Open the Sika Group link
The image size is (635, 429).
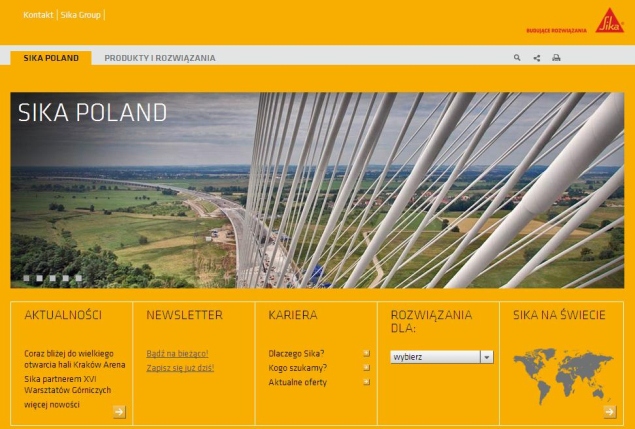click(81, 15)
